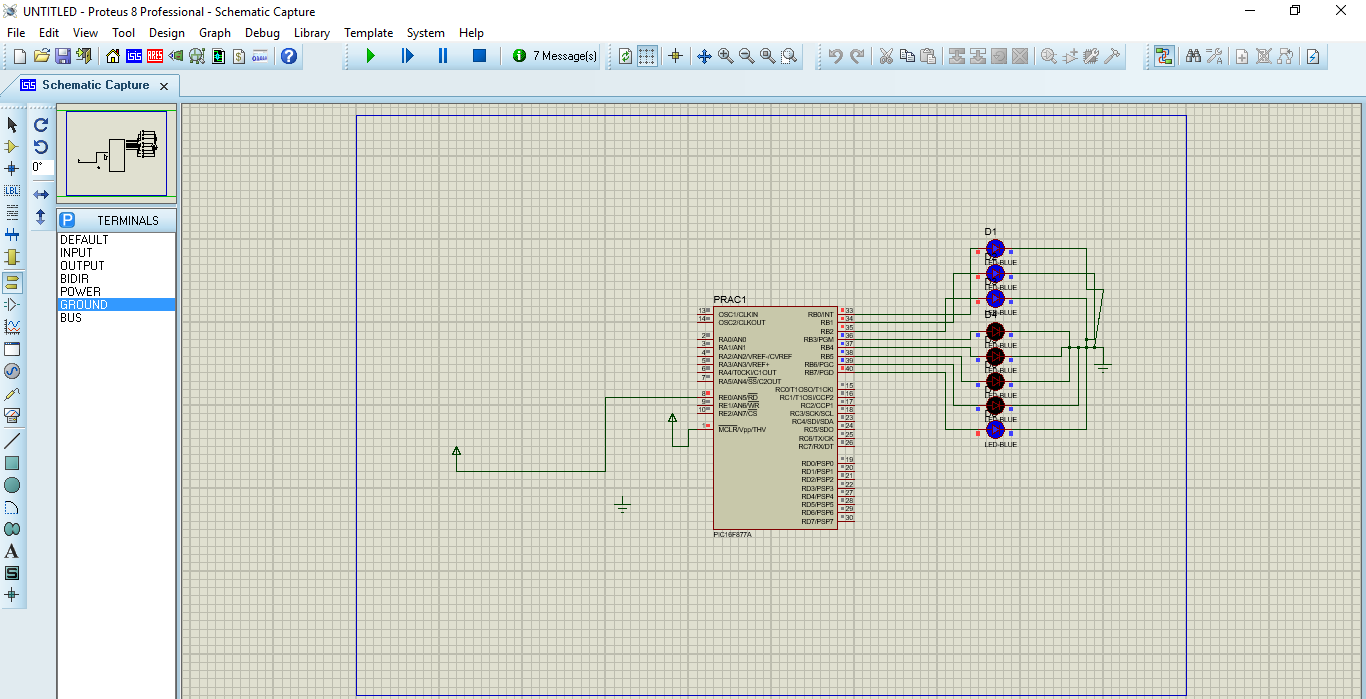The height and width of the screenshot is (699, 1366).
Task: Zoom to fit entire sheet
Action: click(x=767, y=56)
